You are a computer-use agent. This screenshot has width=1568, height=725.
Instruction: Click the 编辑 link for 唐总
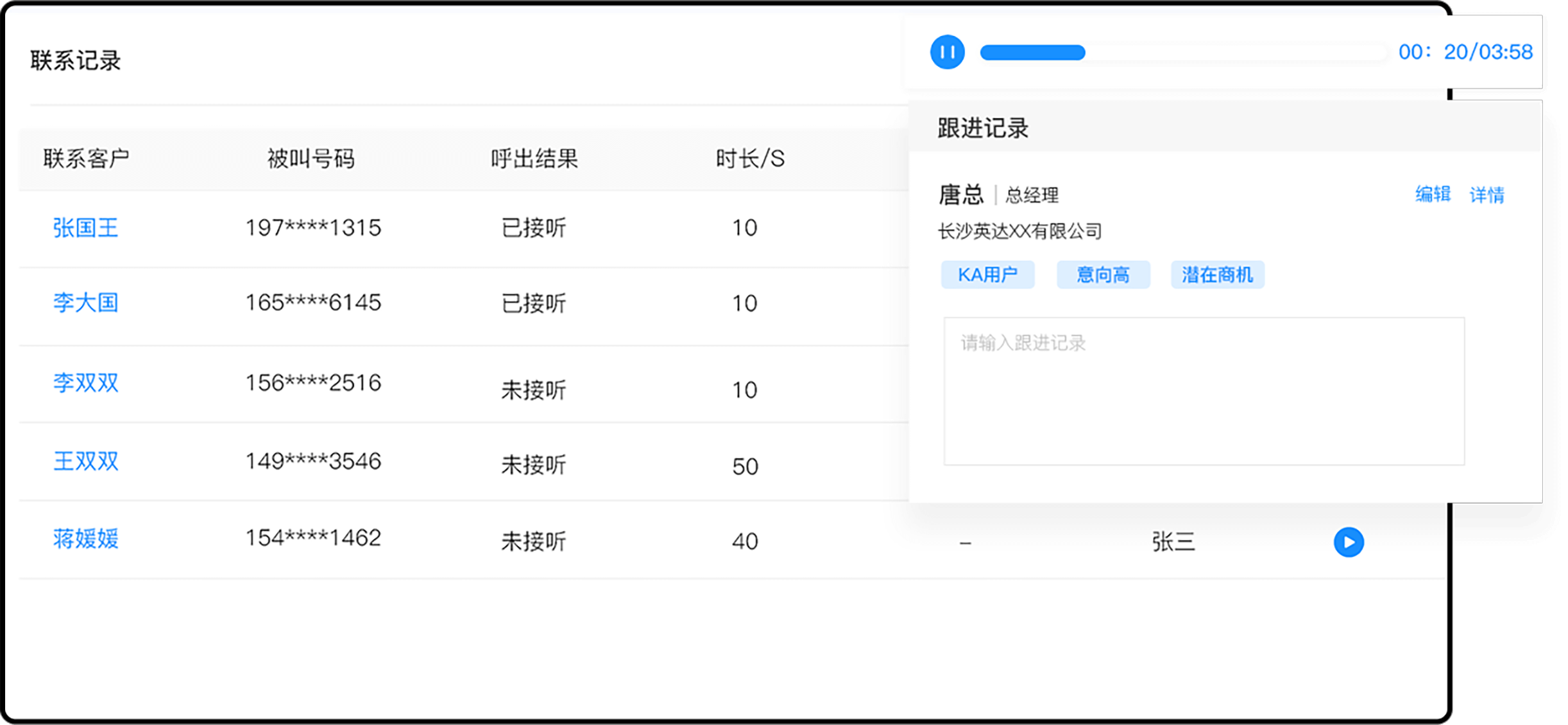1433,194
